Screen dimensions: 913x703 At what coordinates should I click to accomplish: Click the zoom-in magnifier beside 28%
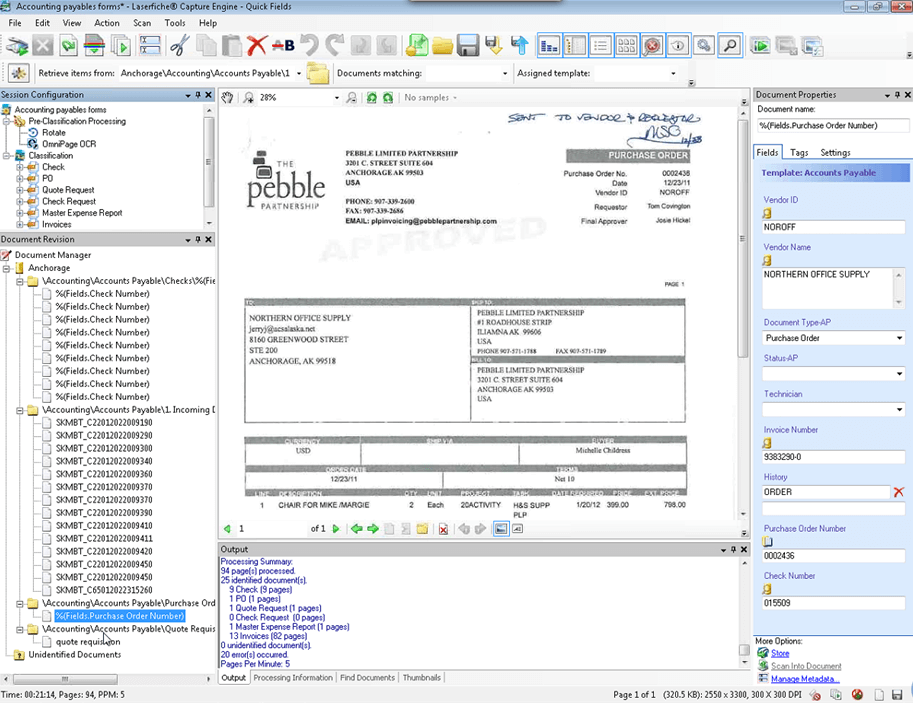tap(249, 98)
